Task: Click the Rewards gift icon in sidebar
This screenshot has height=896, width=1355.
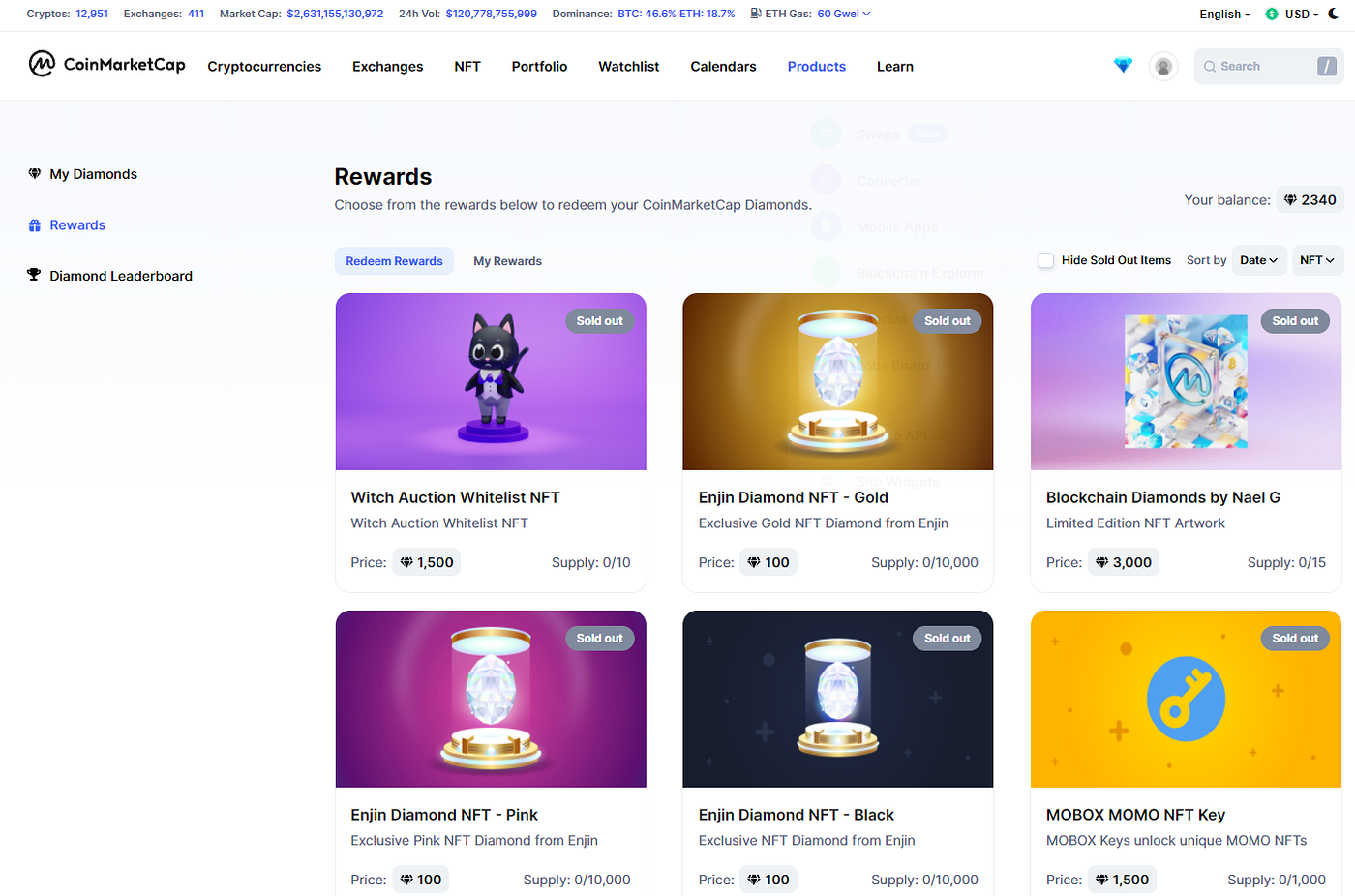Action: [35, 225]
